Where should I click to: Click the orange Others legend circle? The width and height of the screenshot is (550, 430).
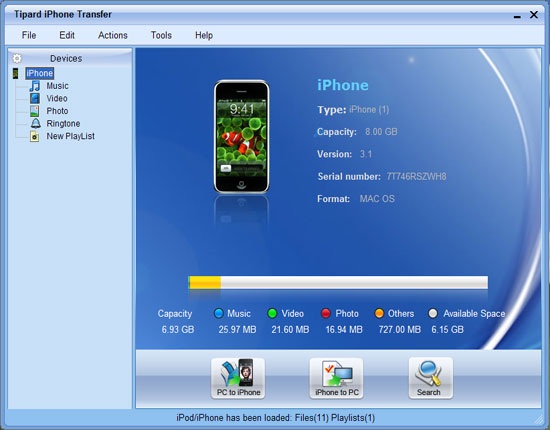tap(379, 313)
